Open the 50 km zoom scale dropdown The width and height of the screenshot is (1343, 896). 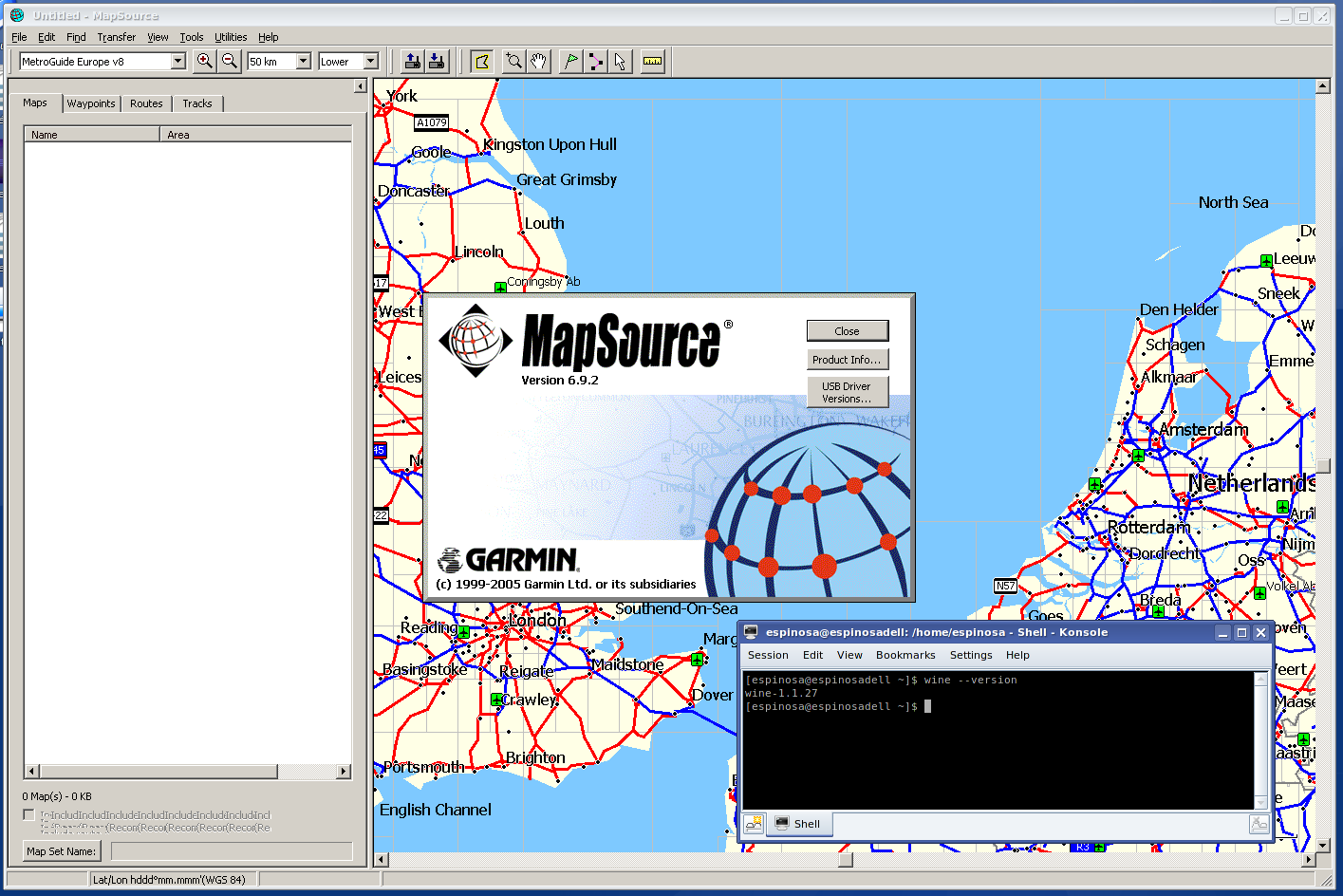[304, 62]
